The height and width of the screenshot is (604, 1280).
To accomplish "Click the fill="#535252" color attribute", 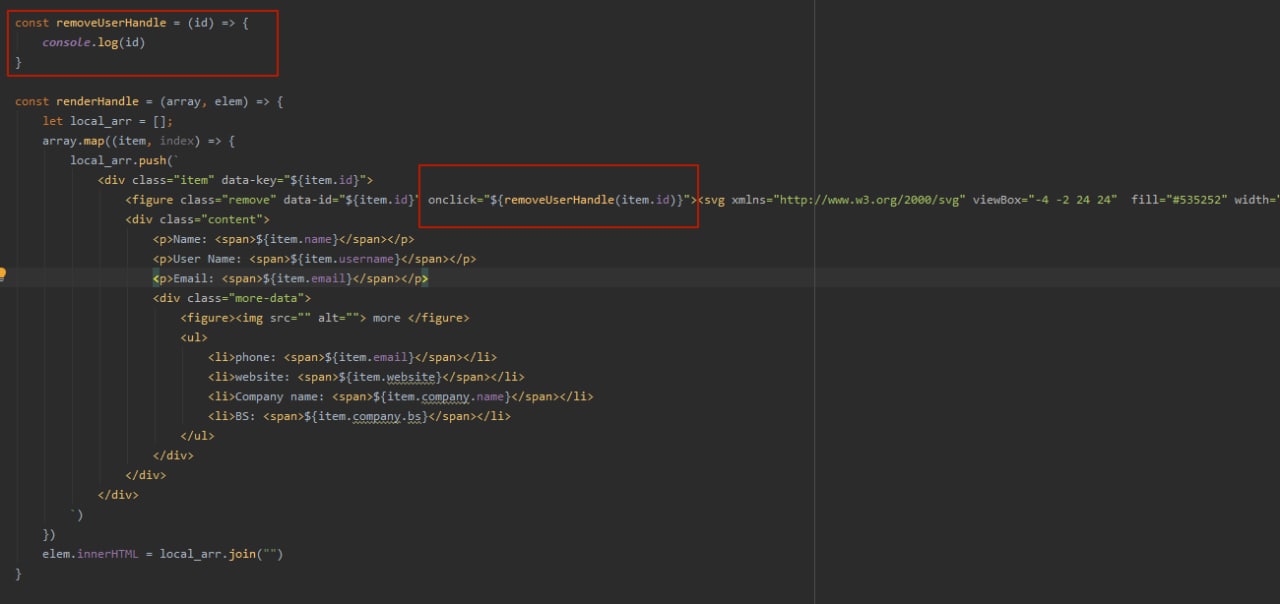I will [1179, 200].
